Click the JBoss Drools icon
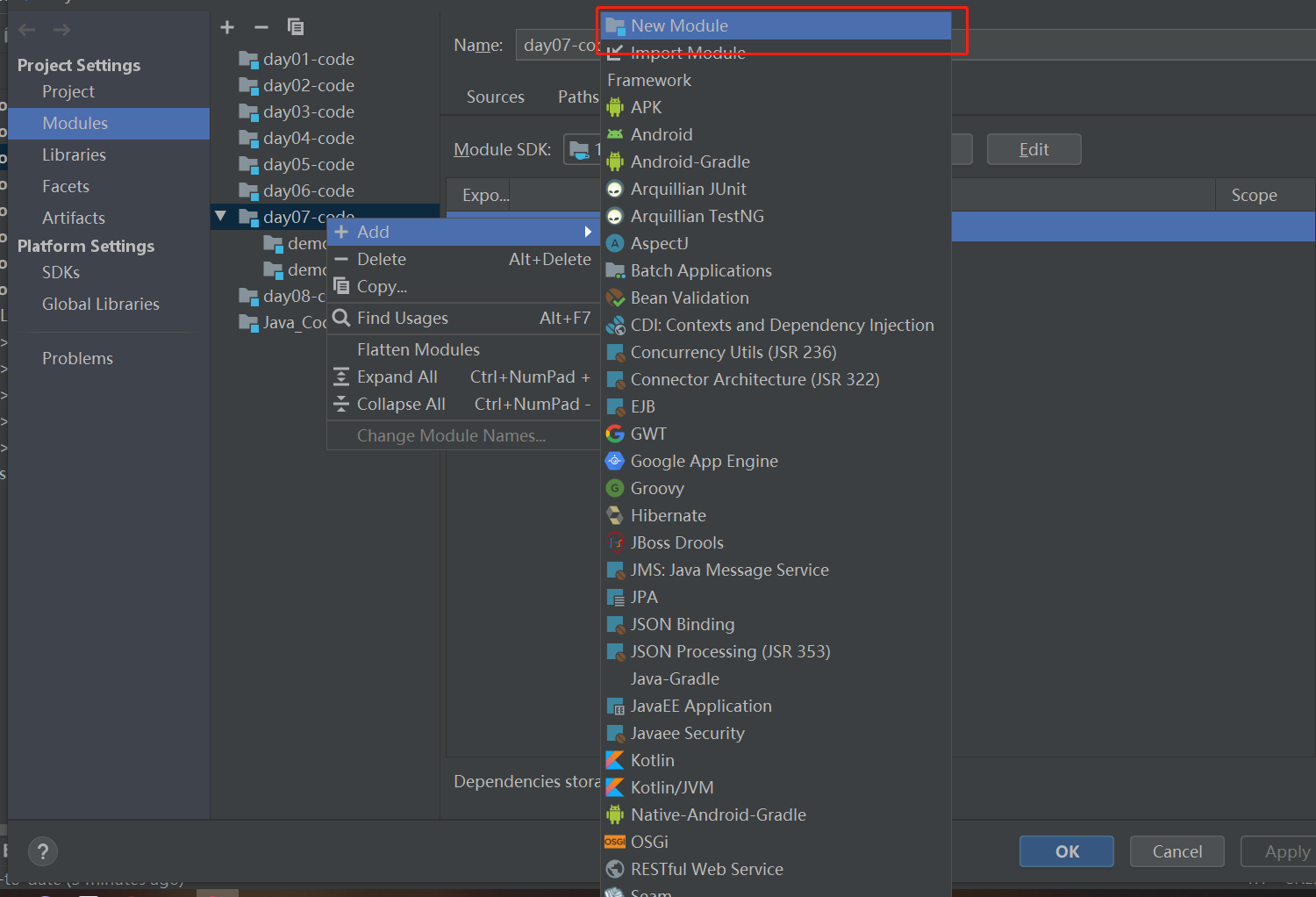 click(x=615, y=542)
